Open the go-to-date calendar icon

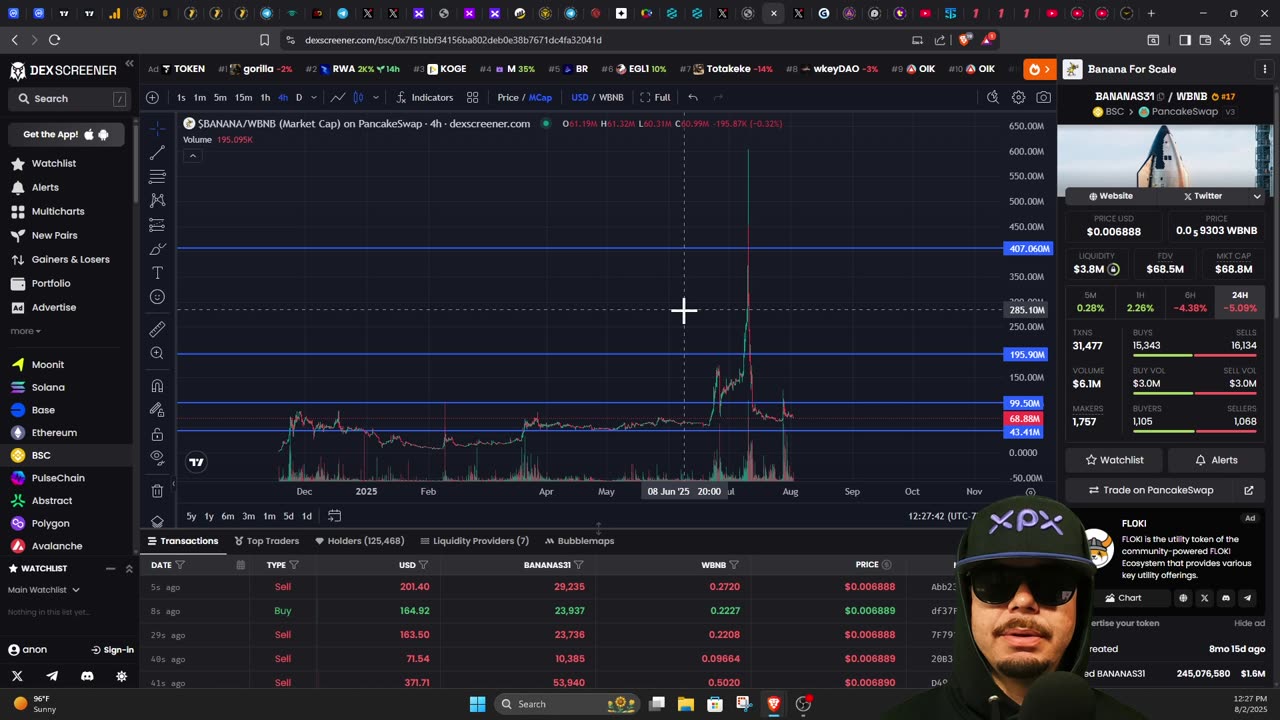(334, 516)
